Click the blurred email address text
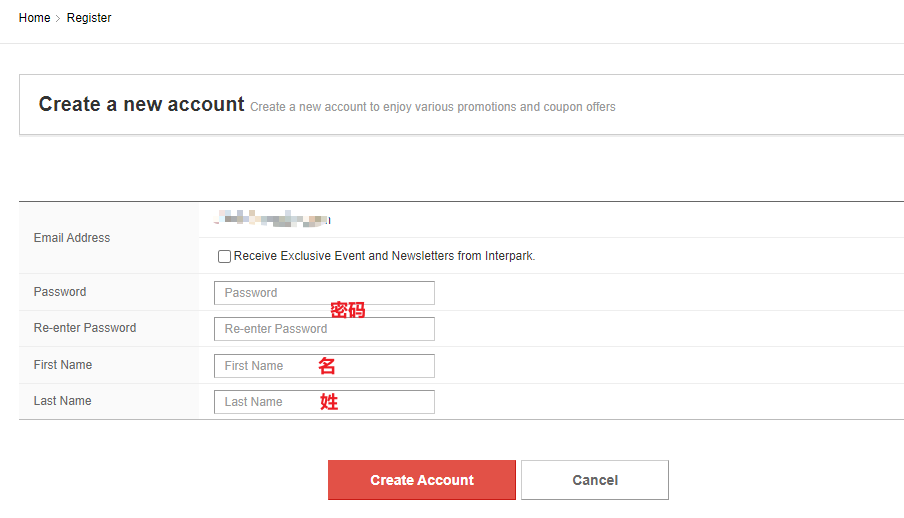This screenshot has width=904, height=518. (273, 218)
